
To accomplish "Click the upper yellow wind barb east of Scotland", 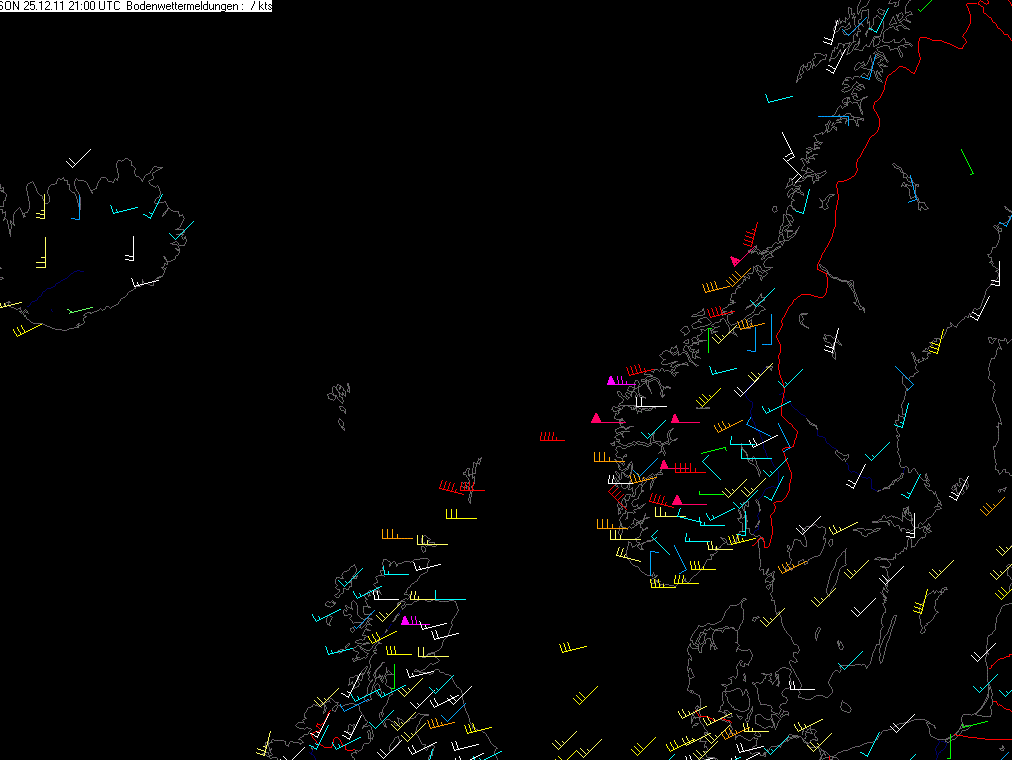I will pyautogui.click(x=573, y=648).
